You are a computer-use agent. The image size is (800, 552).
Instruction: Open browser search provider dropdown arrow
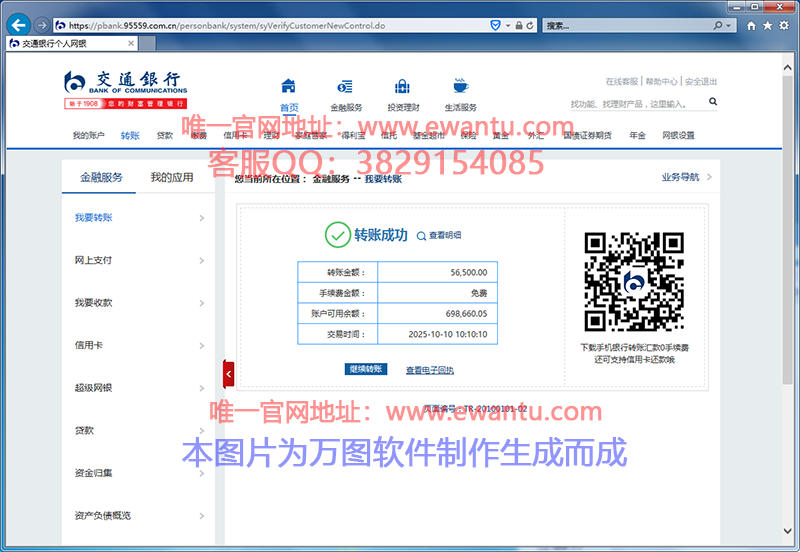tap(728, 25)
